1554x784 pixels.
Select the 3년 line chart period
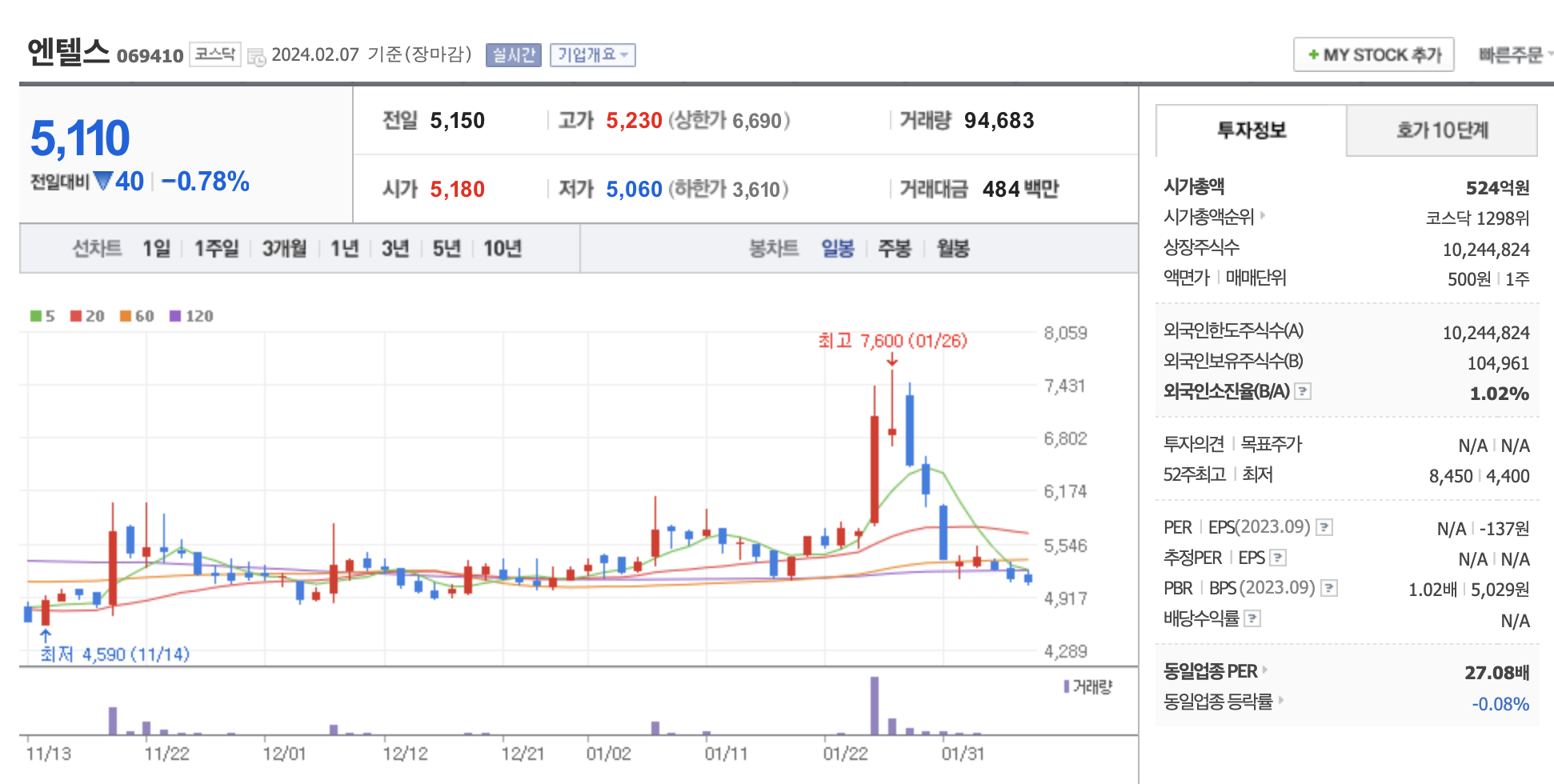395,249
